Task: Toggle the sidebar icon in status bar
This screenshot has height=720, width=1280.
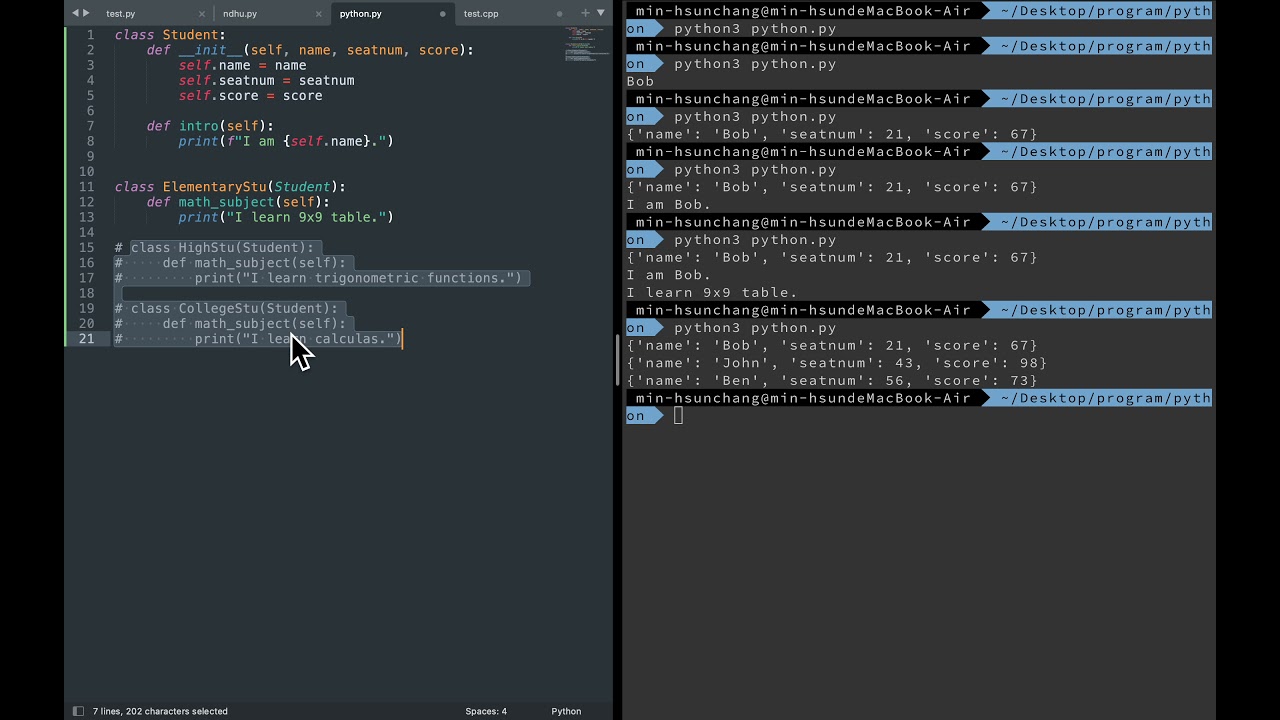Action: click(78, 711)
